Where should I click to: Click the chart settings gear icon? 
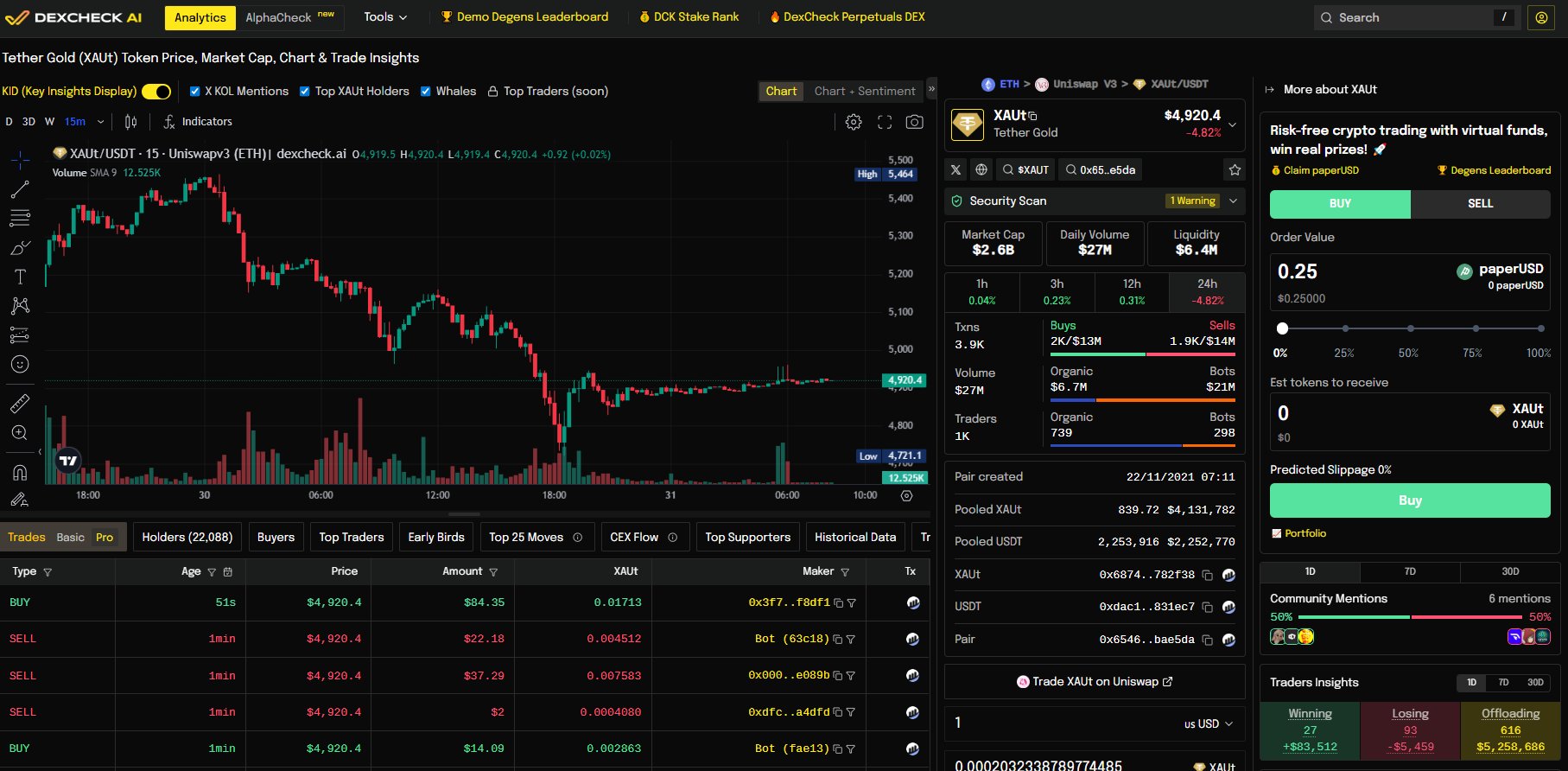pyautogui.click(x=854, y=122)
